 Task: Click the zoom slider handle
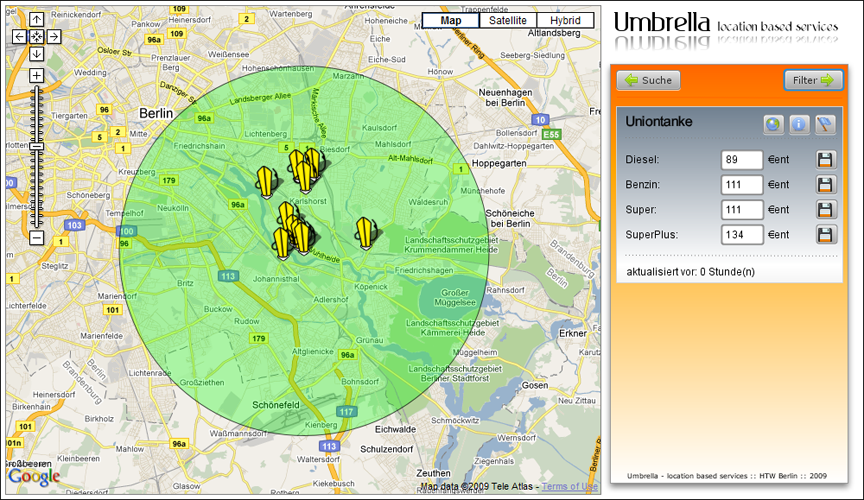(36, 146)
